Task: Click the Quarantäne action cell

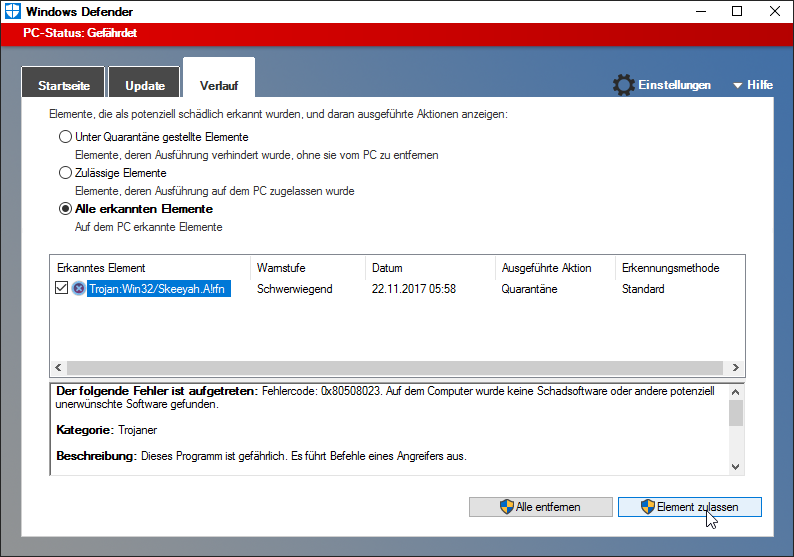Action: (x=529, y=289)
